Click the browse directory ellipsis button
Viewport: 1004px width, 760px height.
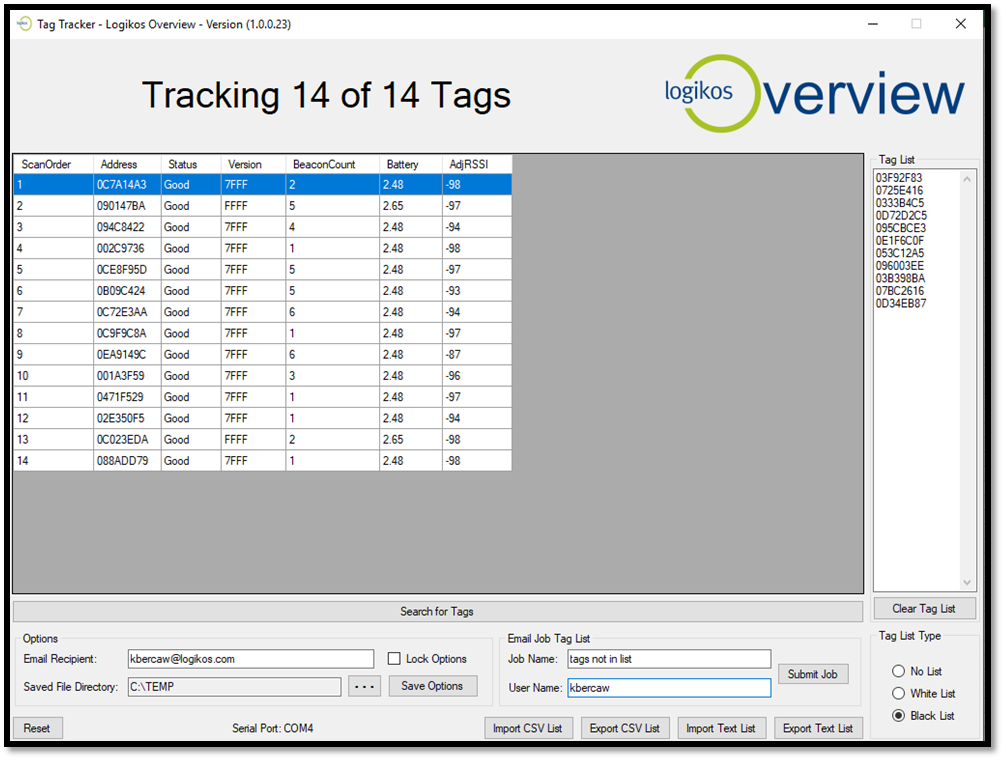point(364,686)
